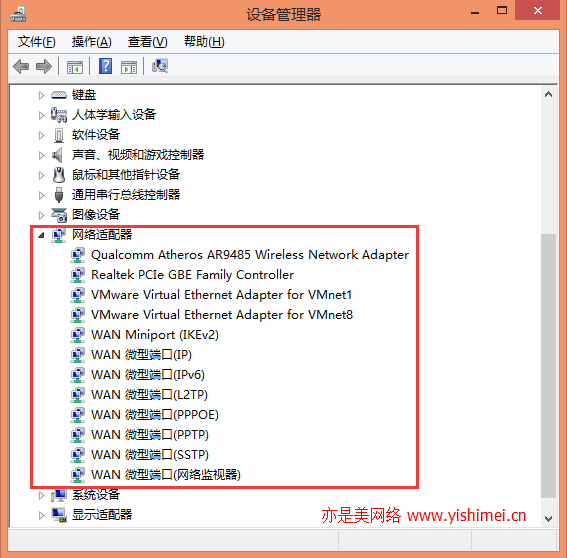Image resolution: width=567 pixels, height=558 pixels.
Task: Click the Forward arrow toolbar icon
Action: [44, 67]
